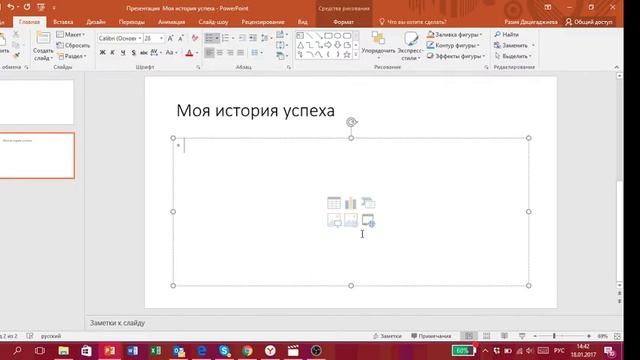
Task: Justify the paragraph text
Action: (240, 53)
